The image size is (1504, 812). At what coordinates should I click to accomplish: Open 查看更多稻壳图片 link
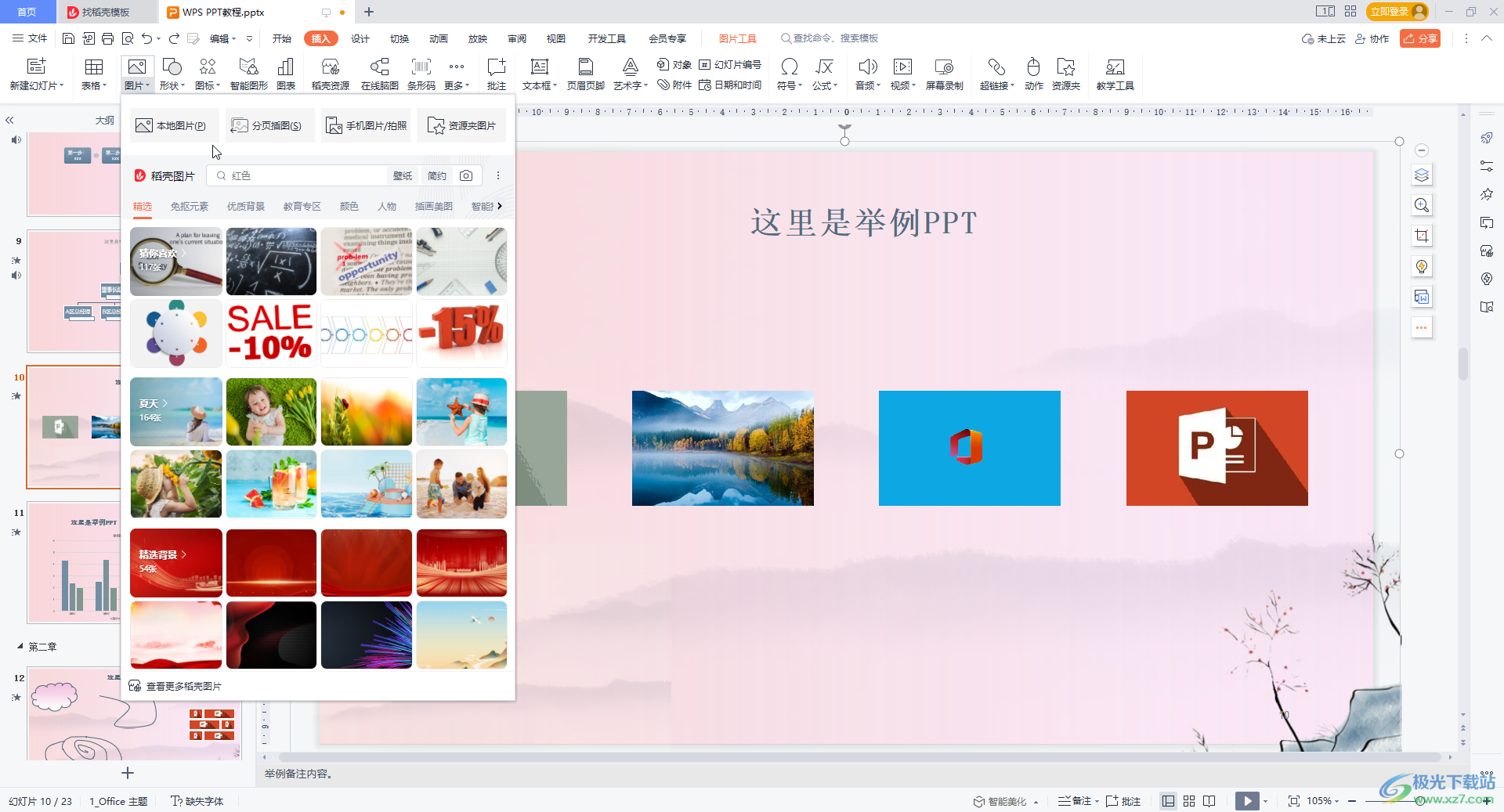(x=175, y=686)
